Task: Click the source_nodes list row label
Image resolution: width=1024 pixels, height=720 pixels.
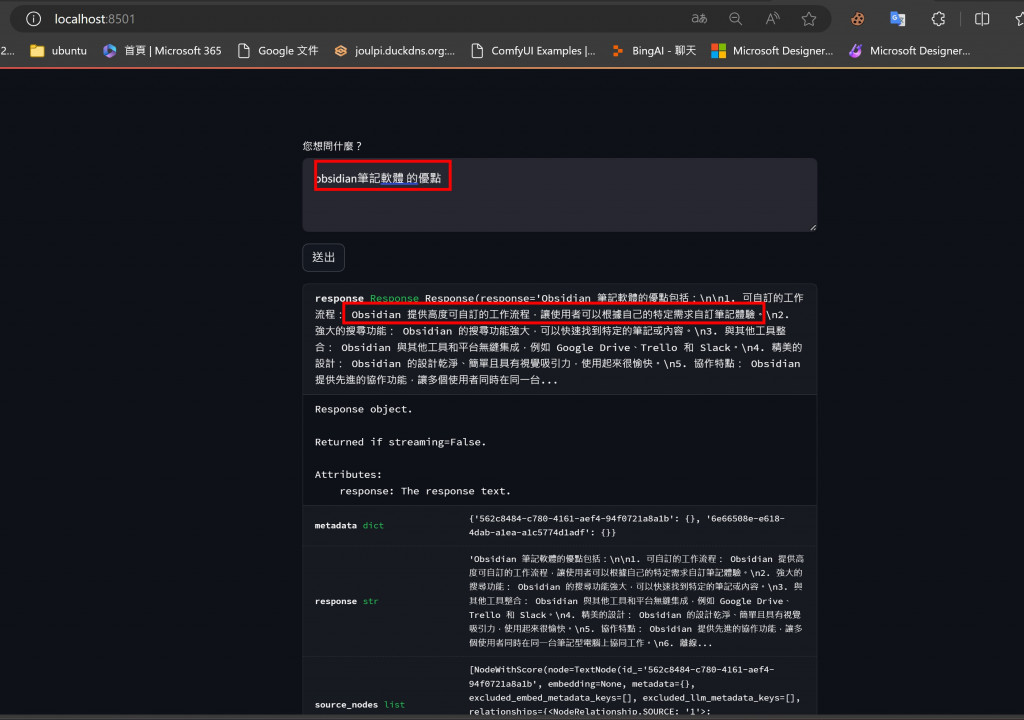Action: (360, 704)
